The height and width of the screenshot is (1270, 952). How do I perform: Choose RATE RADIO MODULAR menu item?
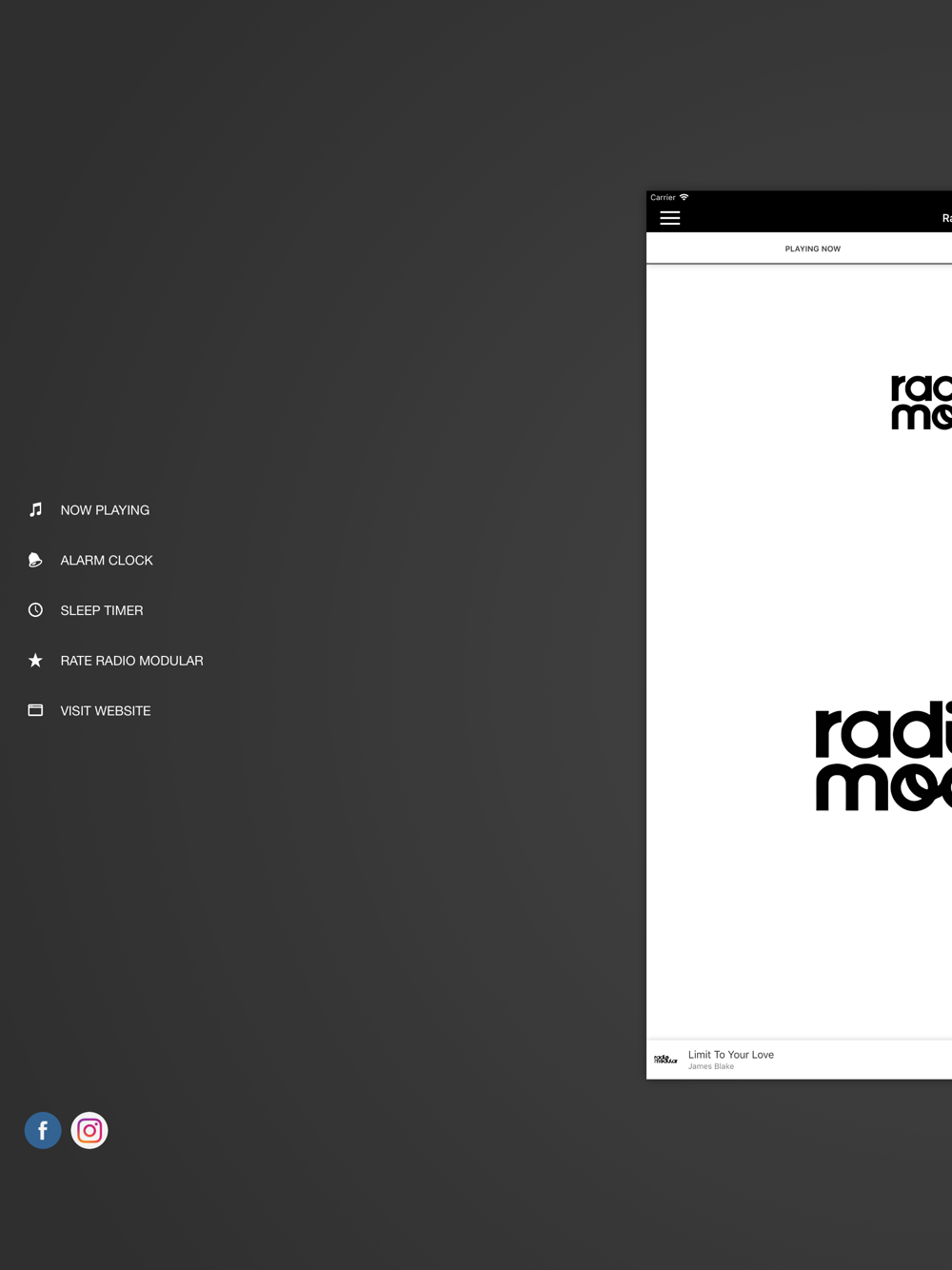pos(131,661)
